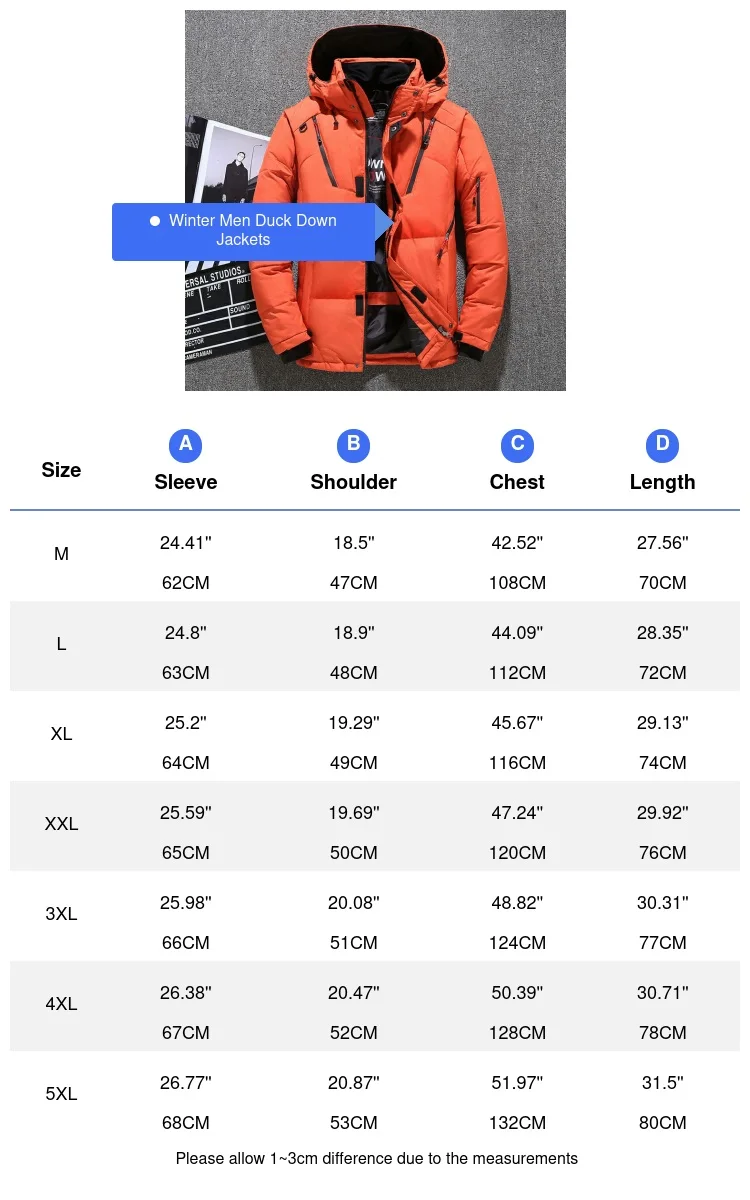Click the L size row label
The image size is (750, 1200).
pos(61,644)
